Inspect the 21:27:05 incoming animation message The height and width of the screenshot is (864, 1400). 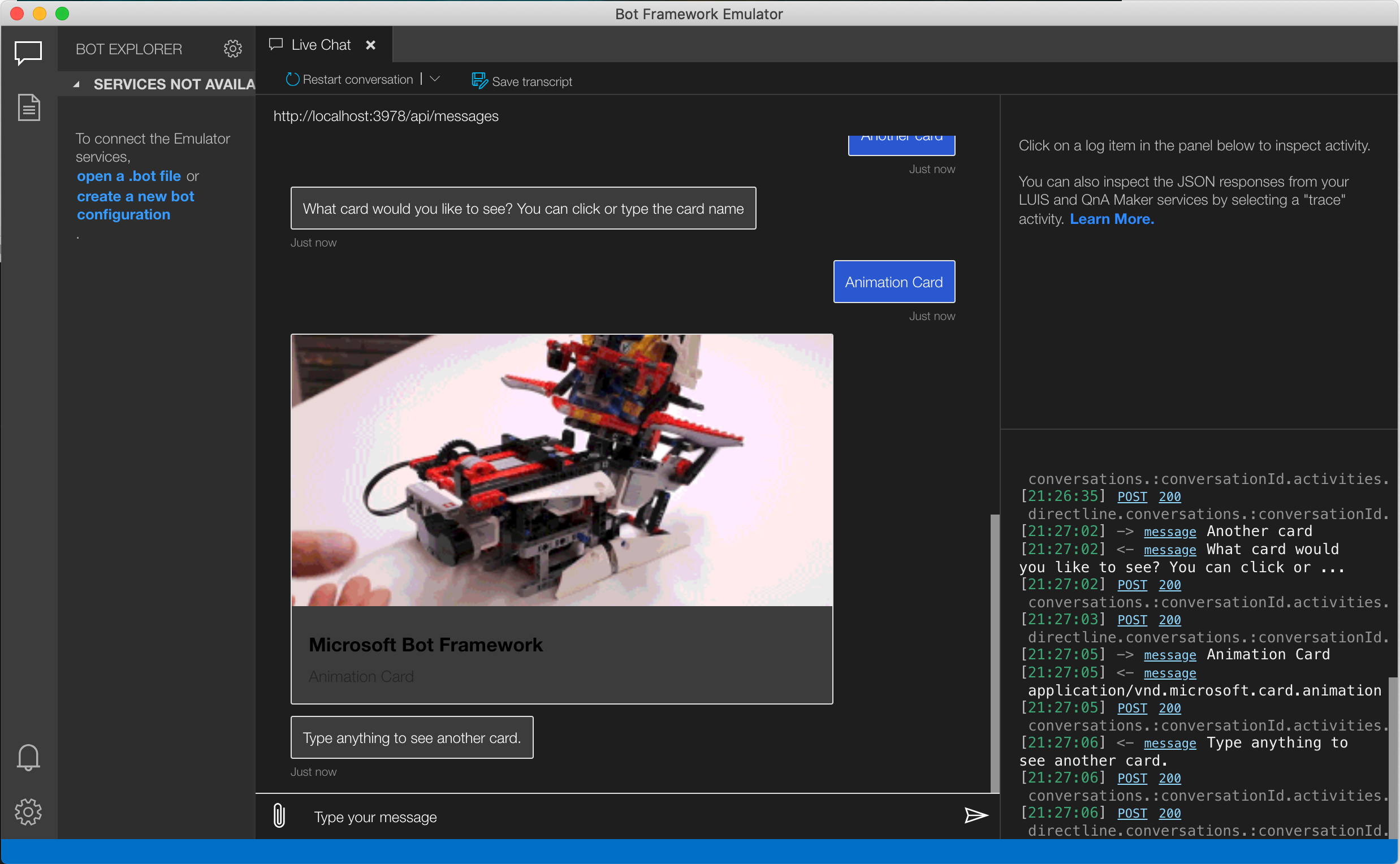pyautogui.click(x=1170, y=673)
